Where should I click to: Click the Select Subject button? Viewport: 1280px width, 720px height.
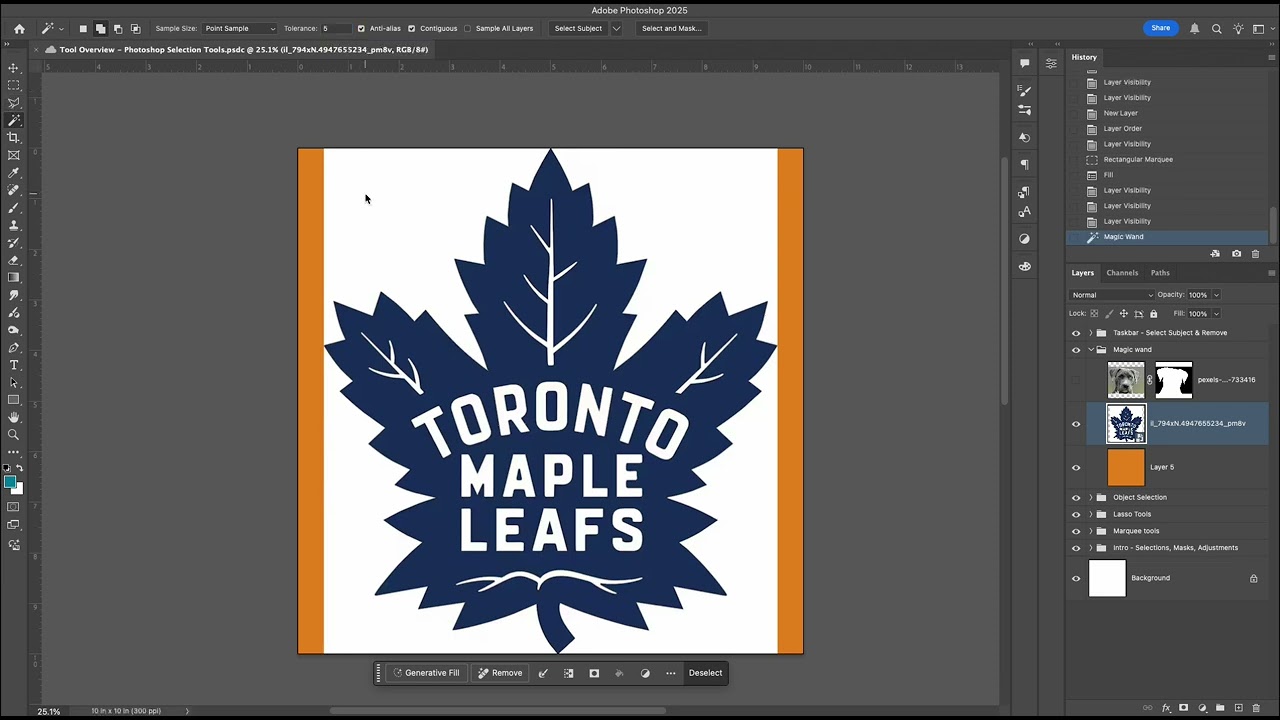pos(578,28)
